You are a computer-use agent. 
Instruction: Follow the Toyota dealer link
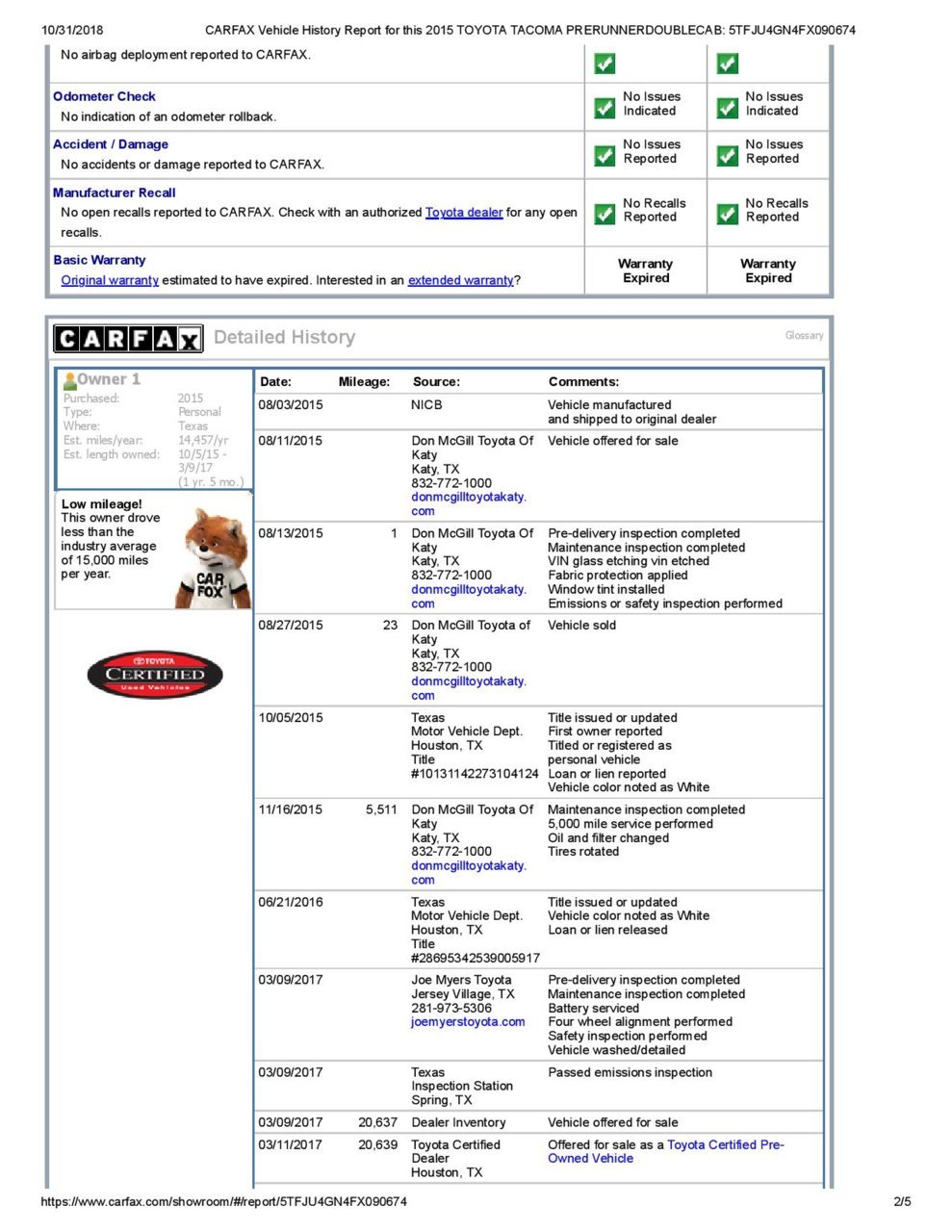464,212
